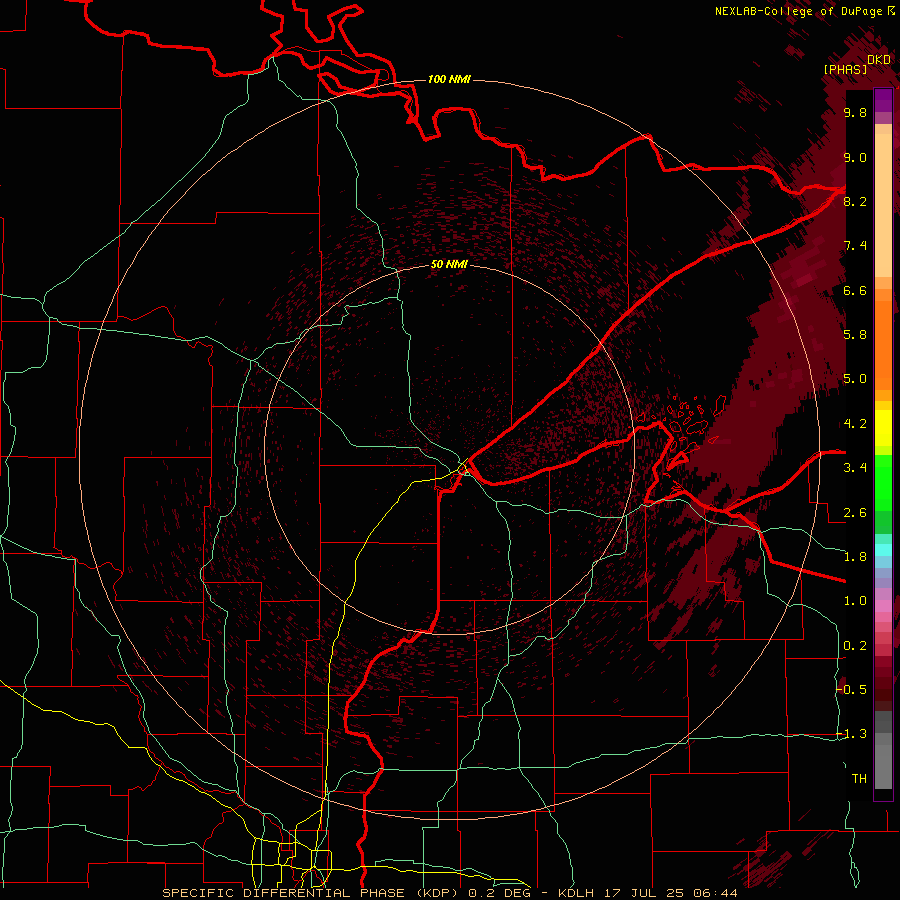Click the yellow color bar segment
Image resolution: width=900 pixels, height=900 pixels.
883,428
